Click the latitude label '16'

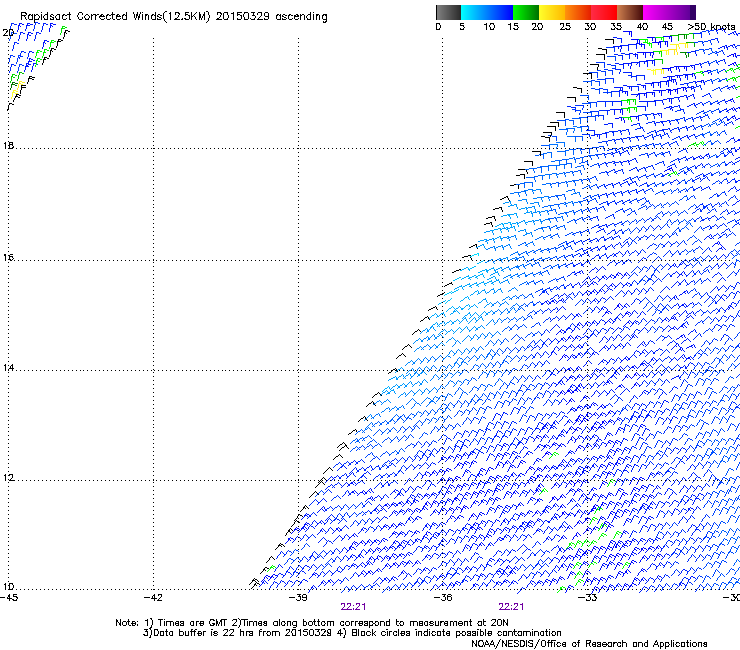click(x=8, y=258)
